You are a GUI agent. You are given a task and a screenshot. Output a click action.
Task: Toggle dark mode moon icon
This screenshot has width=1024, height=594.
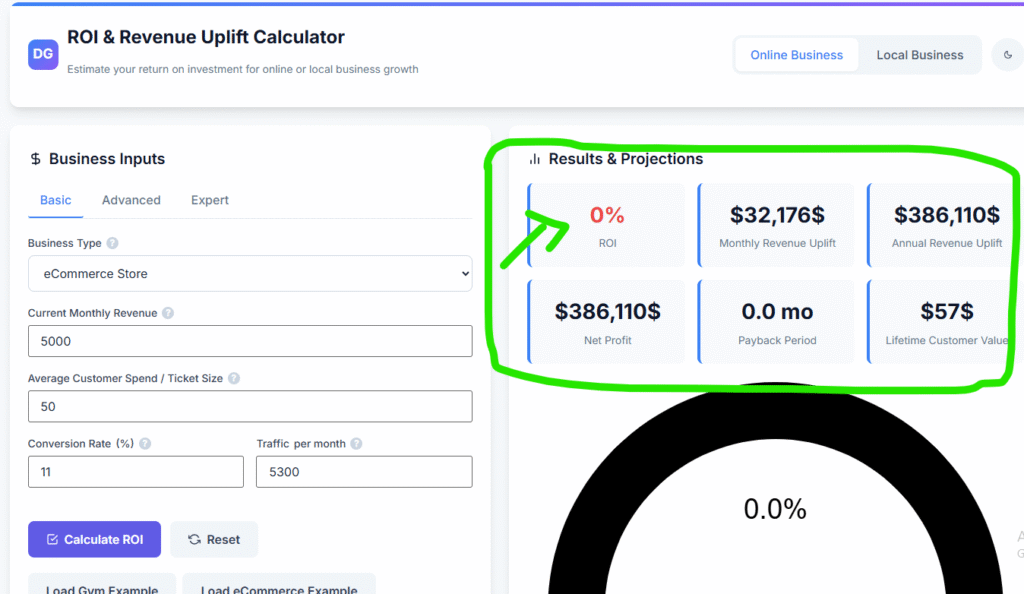pyautogui.click(x=1007, y=55)
